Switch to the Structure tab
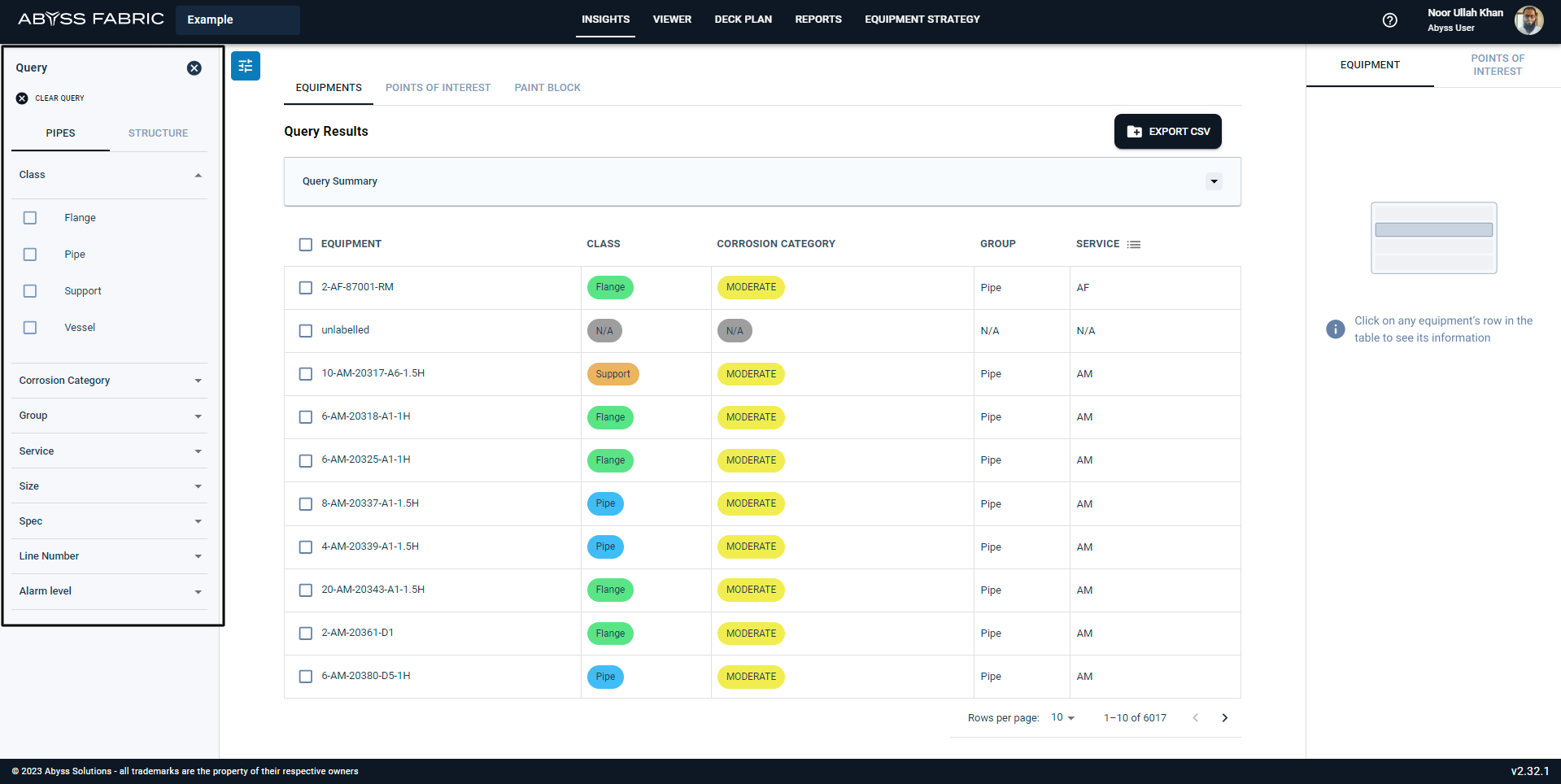The image size is (1561, 784). [158, 133]
